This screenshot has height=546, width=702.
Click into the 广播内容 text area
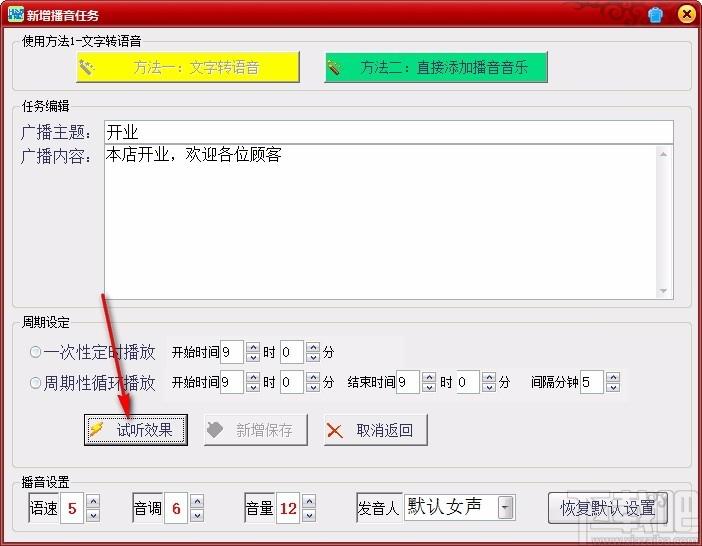(381, 222)
